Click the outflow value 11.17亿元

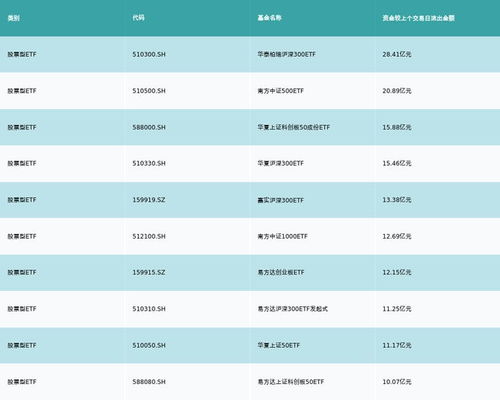click(397, 345)
